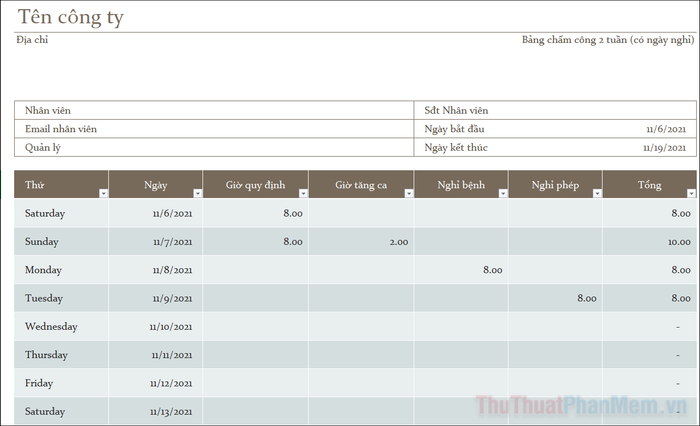
Task: Select the Địa chỉ address cell
Action: 32,40
